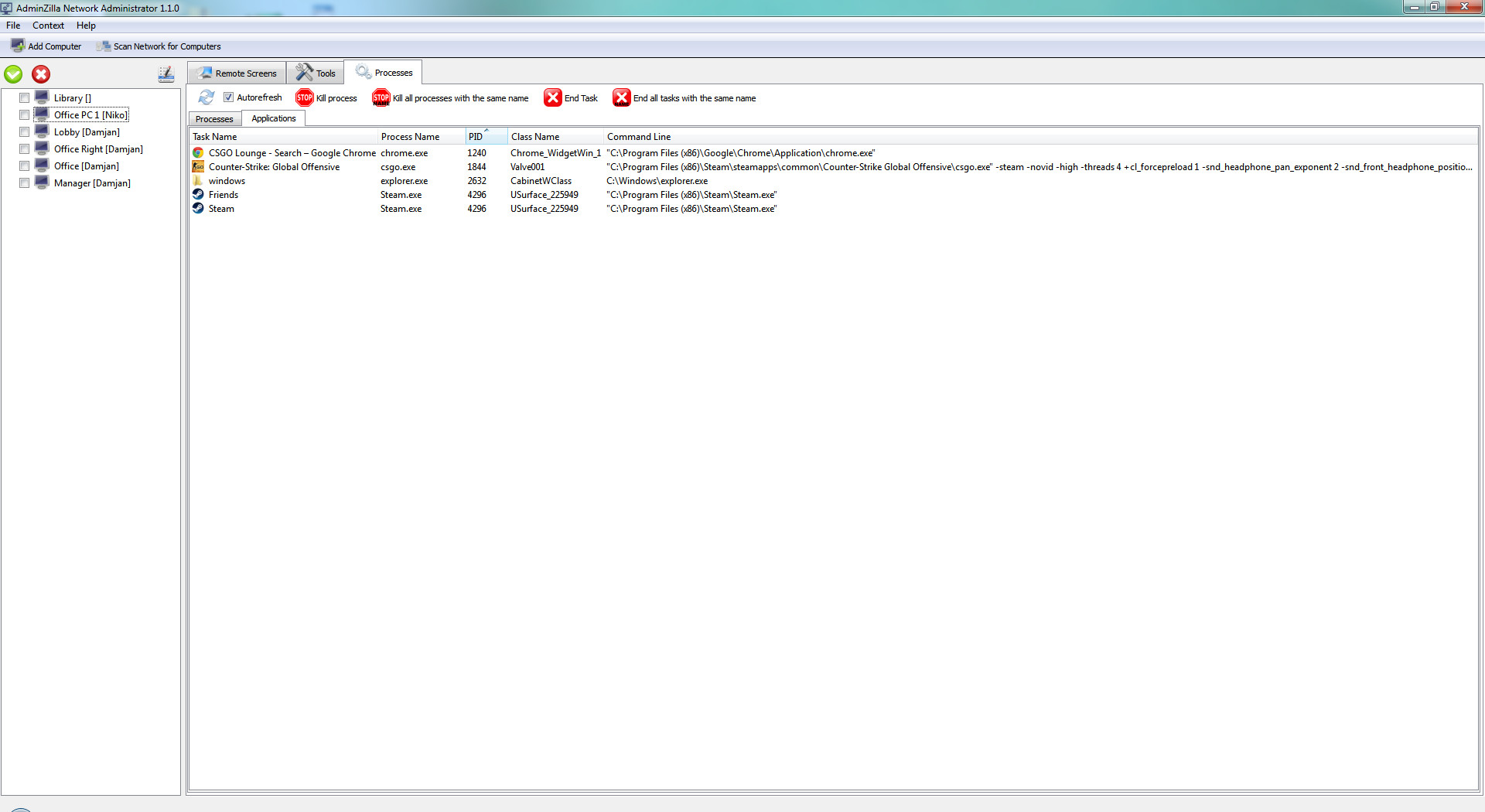This screenshot has height=812, width=1485.
Task: Click the Valve001 class name cell
Action: 527,167
